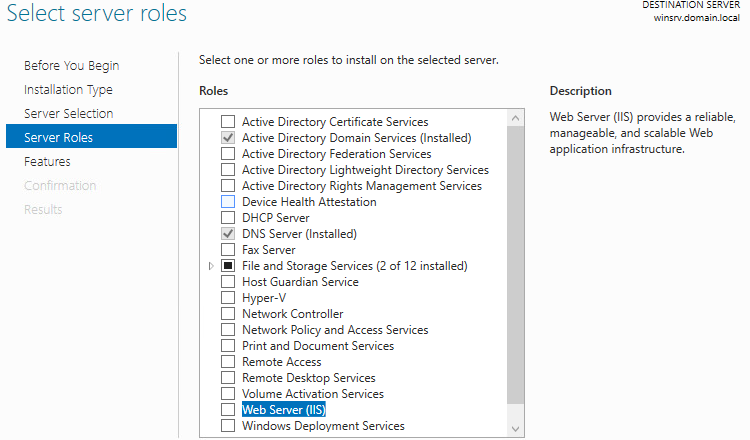The width and height of the screenshot is (750, 440).
Task: Switch to the Server Selection step
Action: click(69, 114)
